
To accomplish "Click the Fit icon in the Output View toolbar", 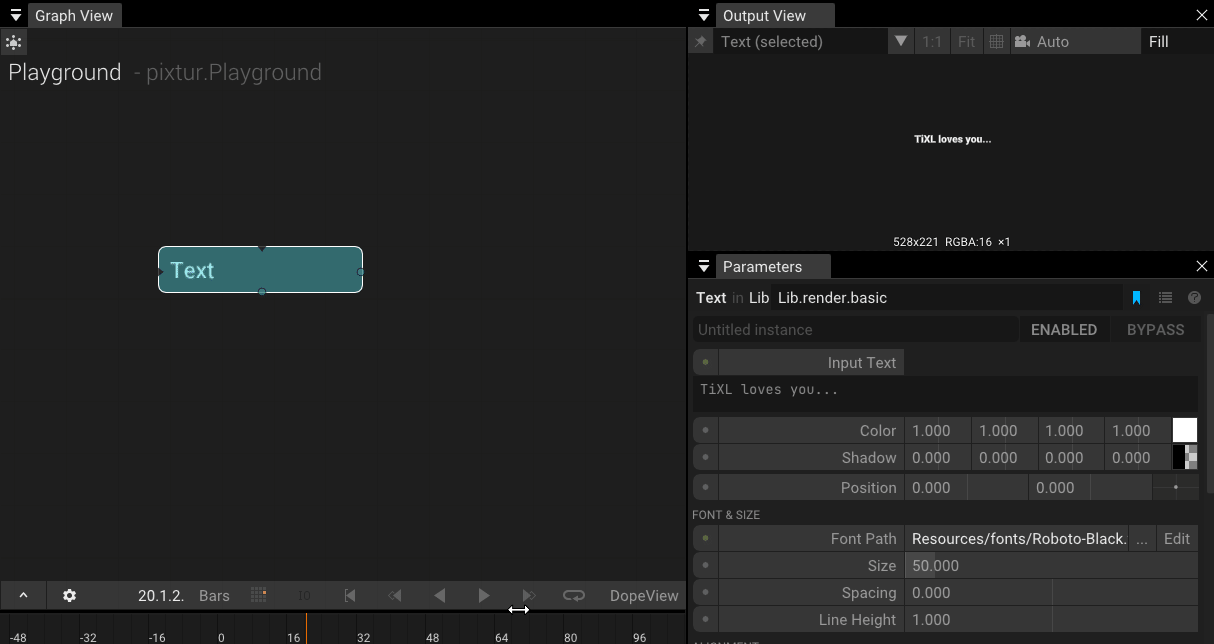I will (x=965, y=41).
